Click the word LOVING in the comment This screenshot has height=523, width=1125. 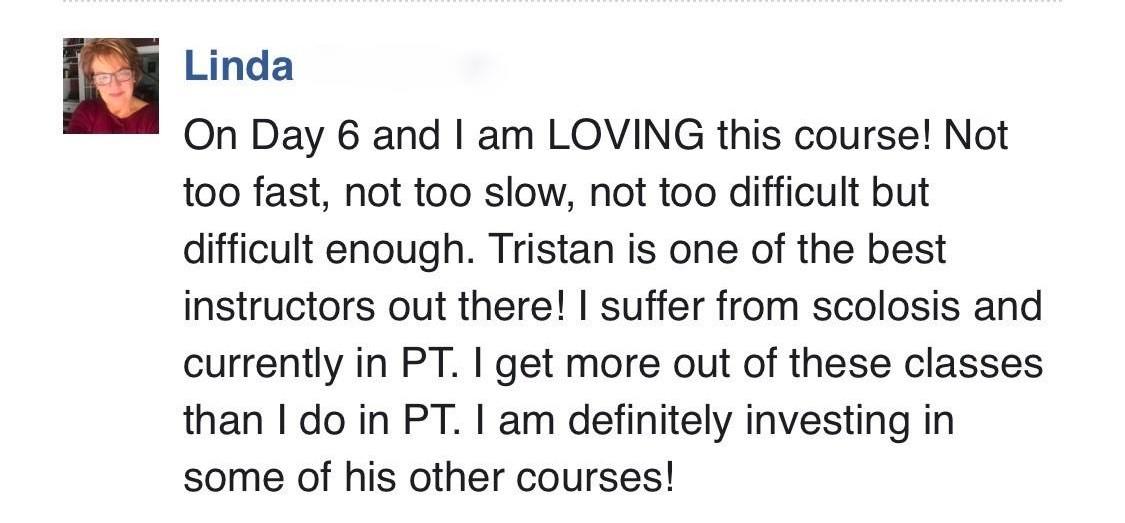625,136
